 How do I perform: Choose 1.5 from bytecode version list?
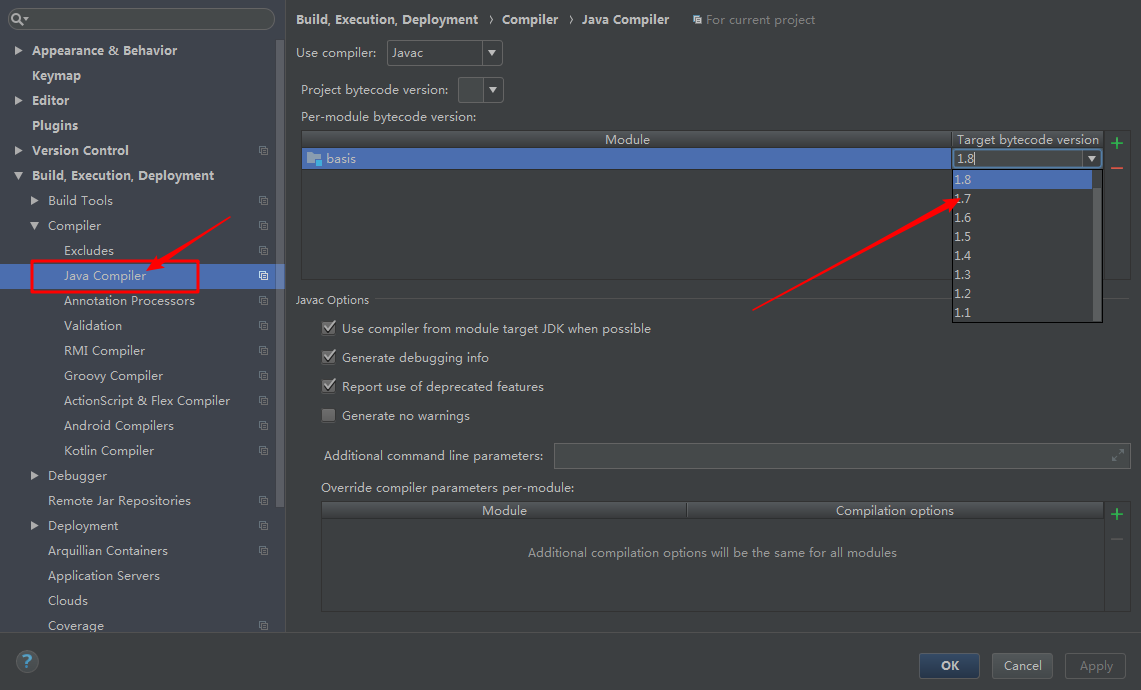coord(1022,237)
